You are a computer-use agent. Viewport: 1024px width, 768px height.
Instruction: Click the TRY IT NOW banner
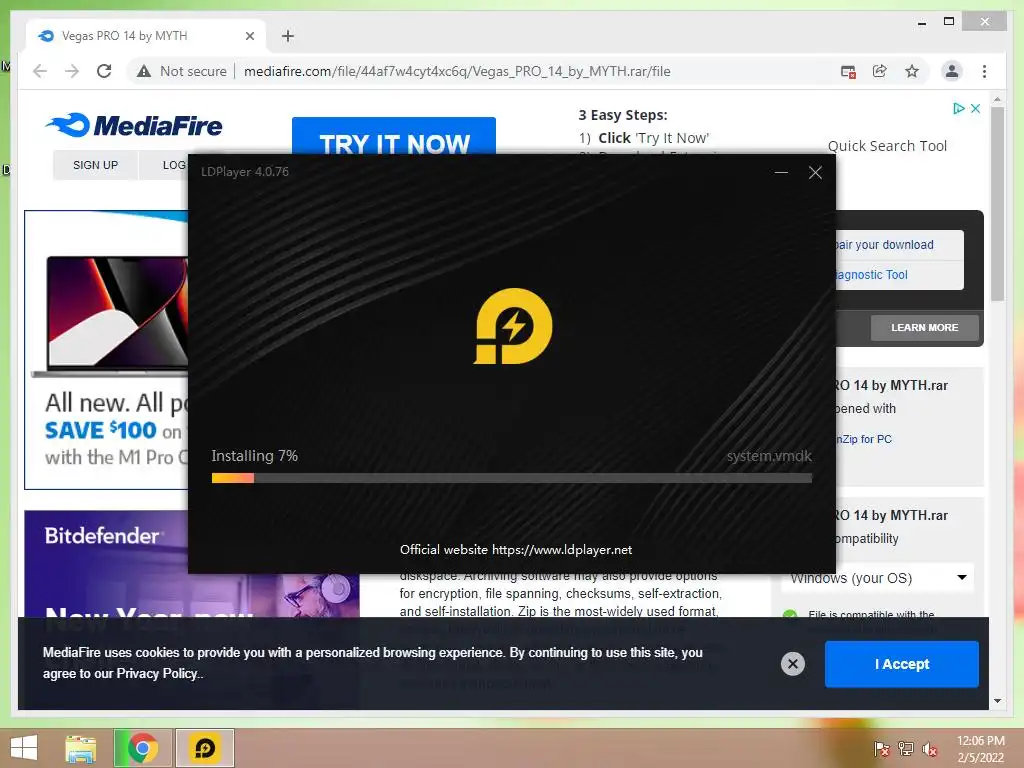click(x=394, y=136)
